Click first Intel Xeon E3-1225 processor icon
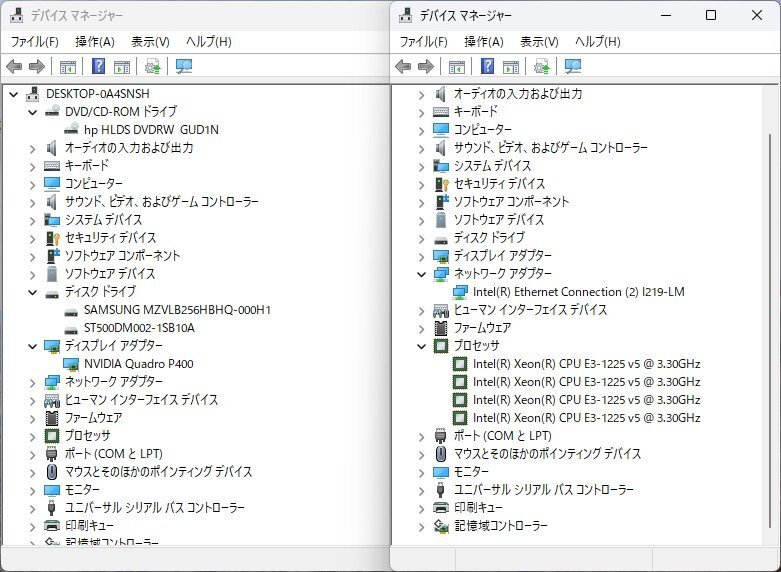The image size is (781, 572). click(460, 364)
